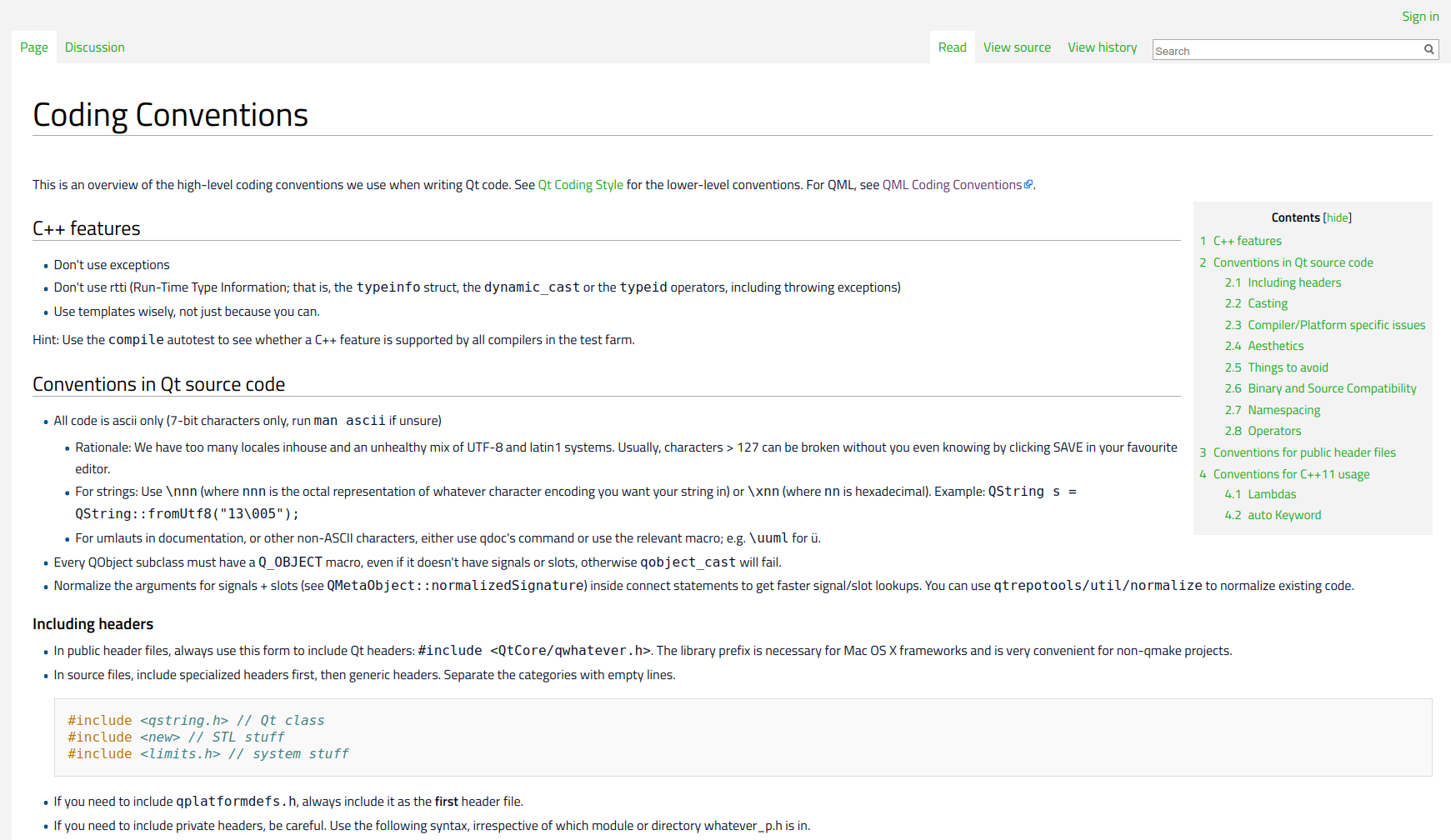Jump to Conventions in Qt source code in Contents
The height and width of the screenshot is (840, 1451).
1287,262
